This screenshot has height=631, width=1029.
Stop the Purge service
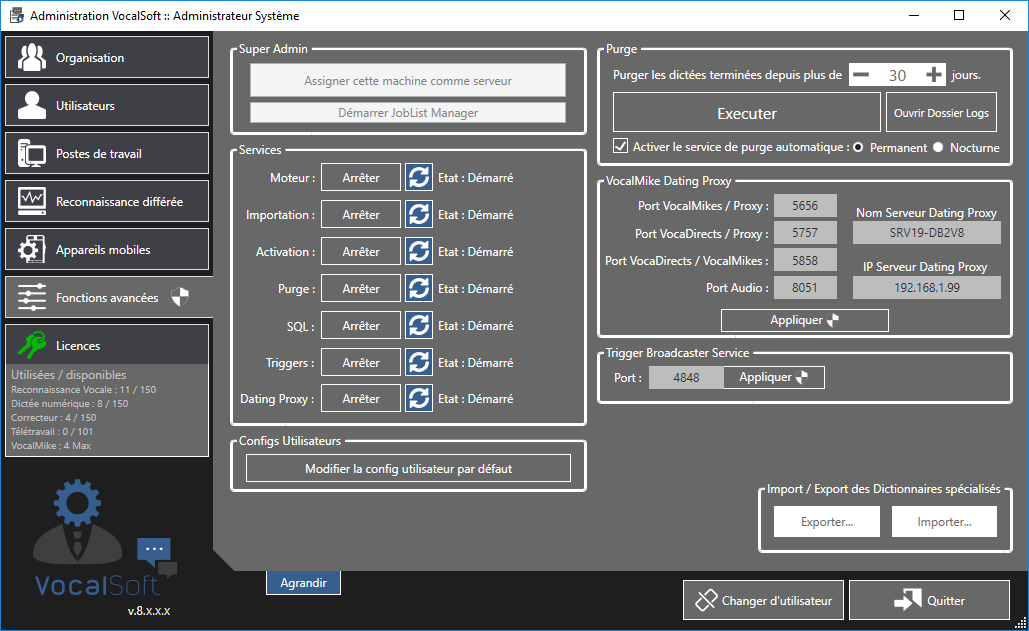coord(361,289)
